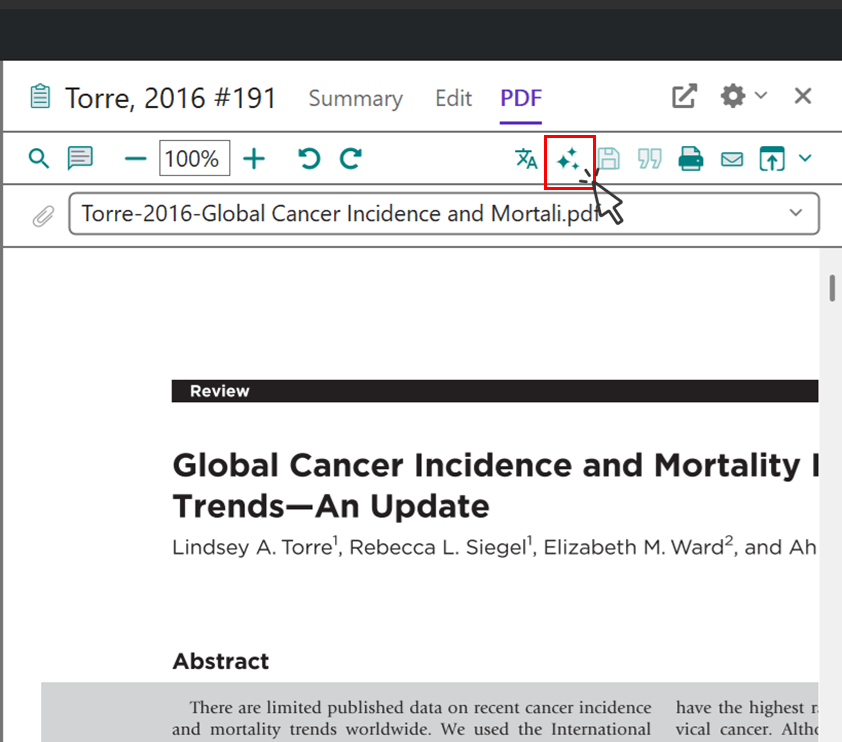The image size is (842, 742).
Task: Open the gear settings dropdown
Action: (x=743, y=96)
